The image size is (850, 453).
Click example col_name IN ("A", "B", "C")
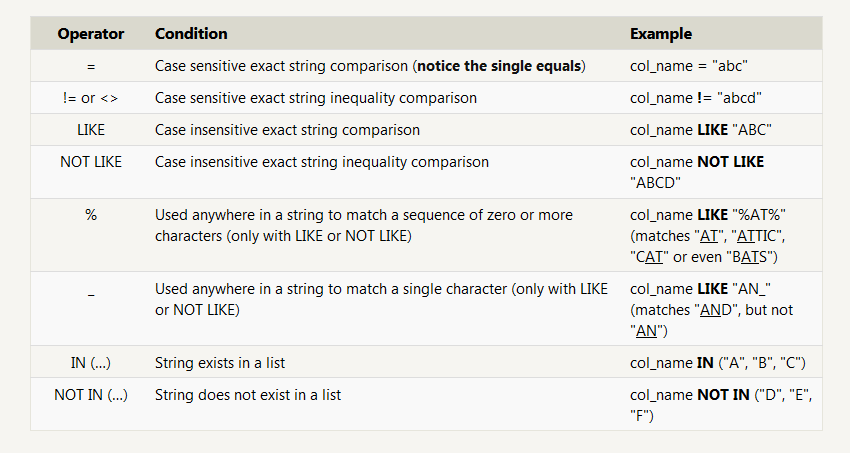pyautogui.click(x=718, y=363)
